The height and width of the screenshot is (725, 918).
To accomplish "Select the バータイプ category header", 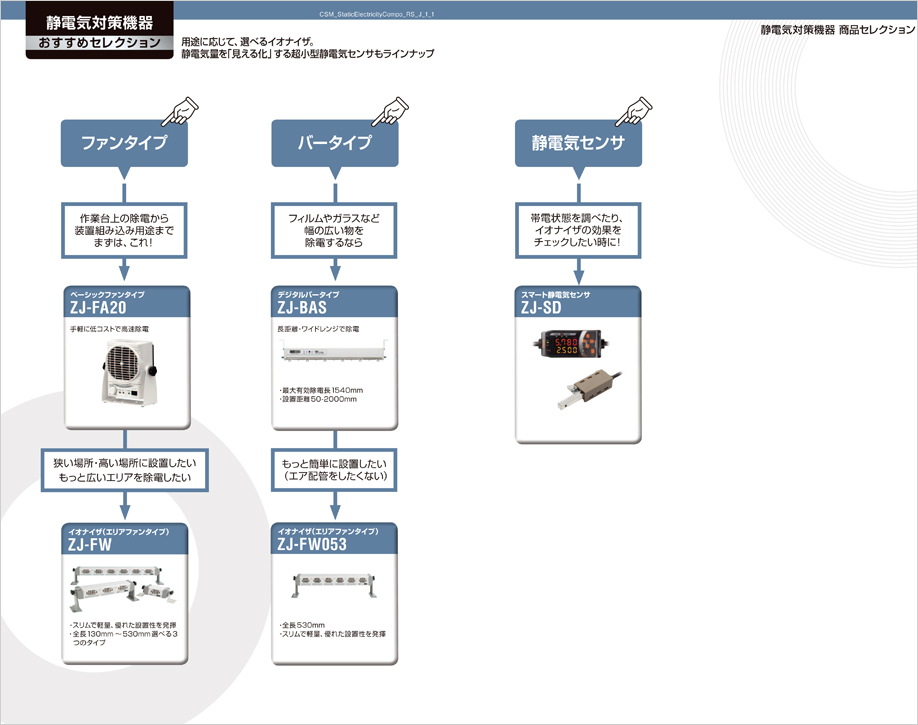I will pyautogui.click(x=335, y=143).
